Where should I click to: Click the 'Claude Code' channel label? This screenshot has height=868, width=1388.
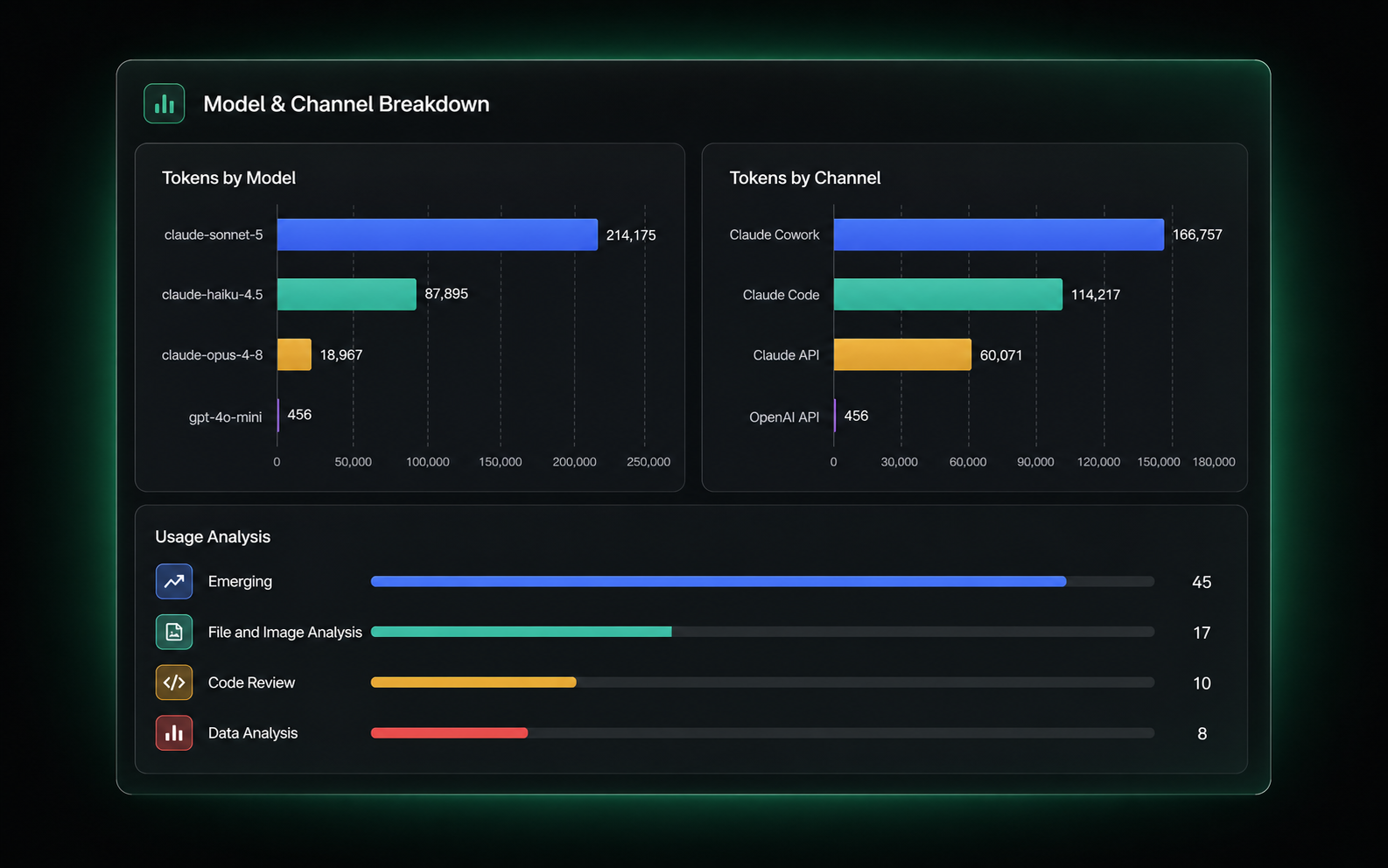(x=782, y=295)
